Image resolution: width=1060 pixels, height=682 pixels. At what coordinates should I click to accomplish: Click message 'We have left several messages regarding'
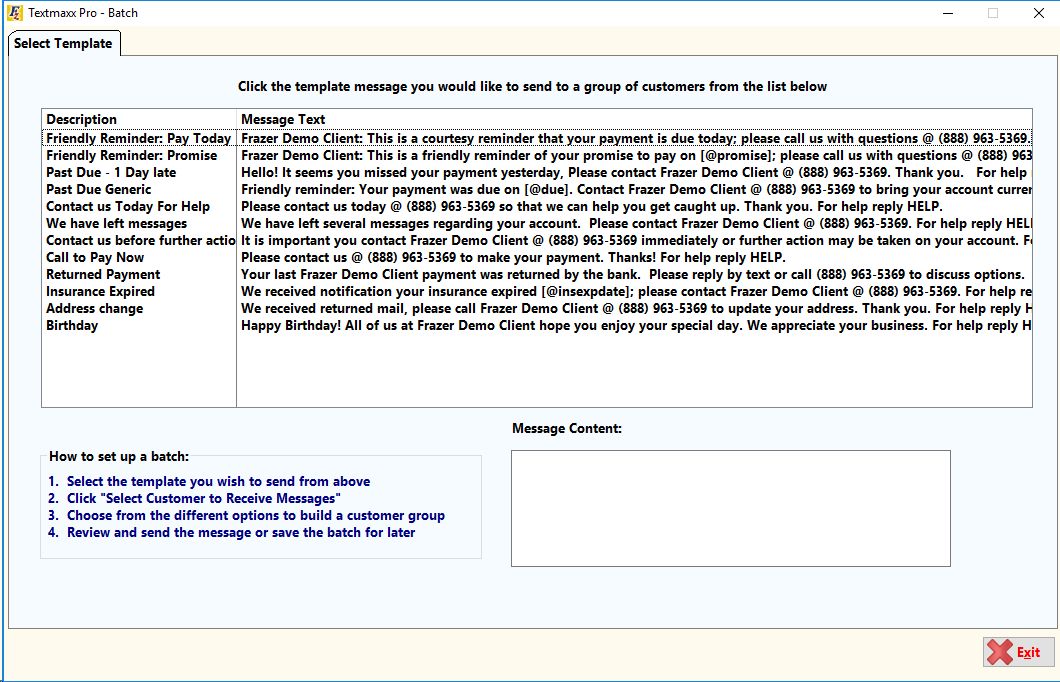[635, 223]
